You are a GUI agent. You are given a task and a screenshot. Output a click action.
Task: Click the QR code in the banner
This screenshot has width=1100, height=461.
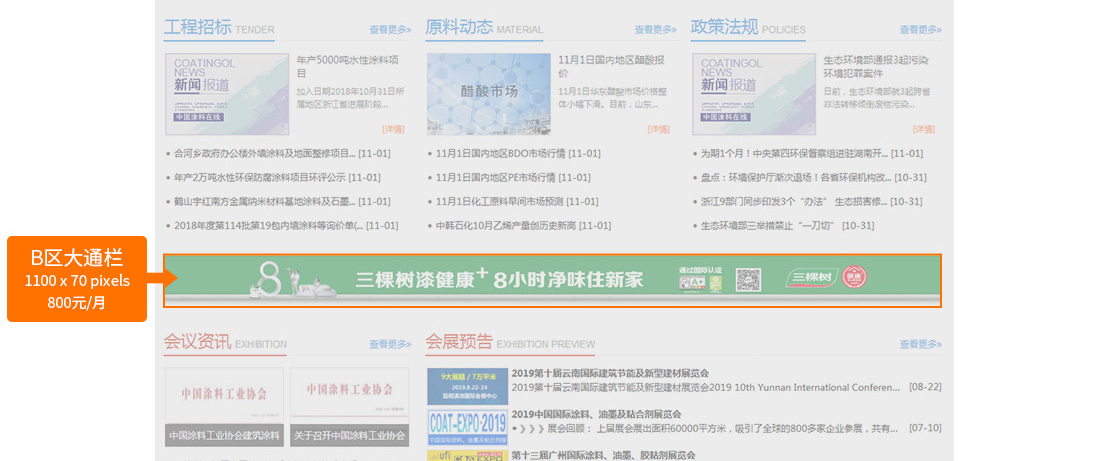click(x=748, y=280)
